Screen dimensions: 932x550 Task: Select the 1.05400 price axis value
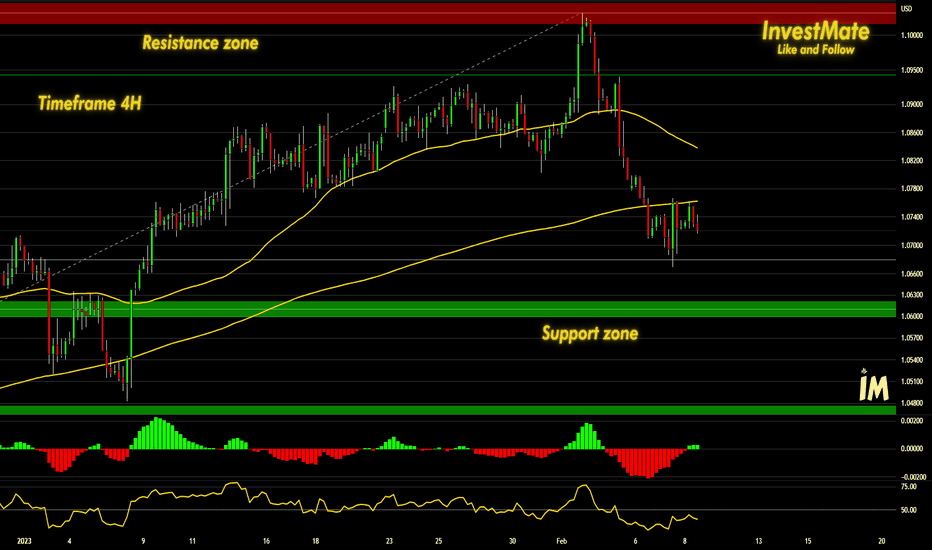click(912, 360)
